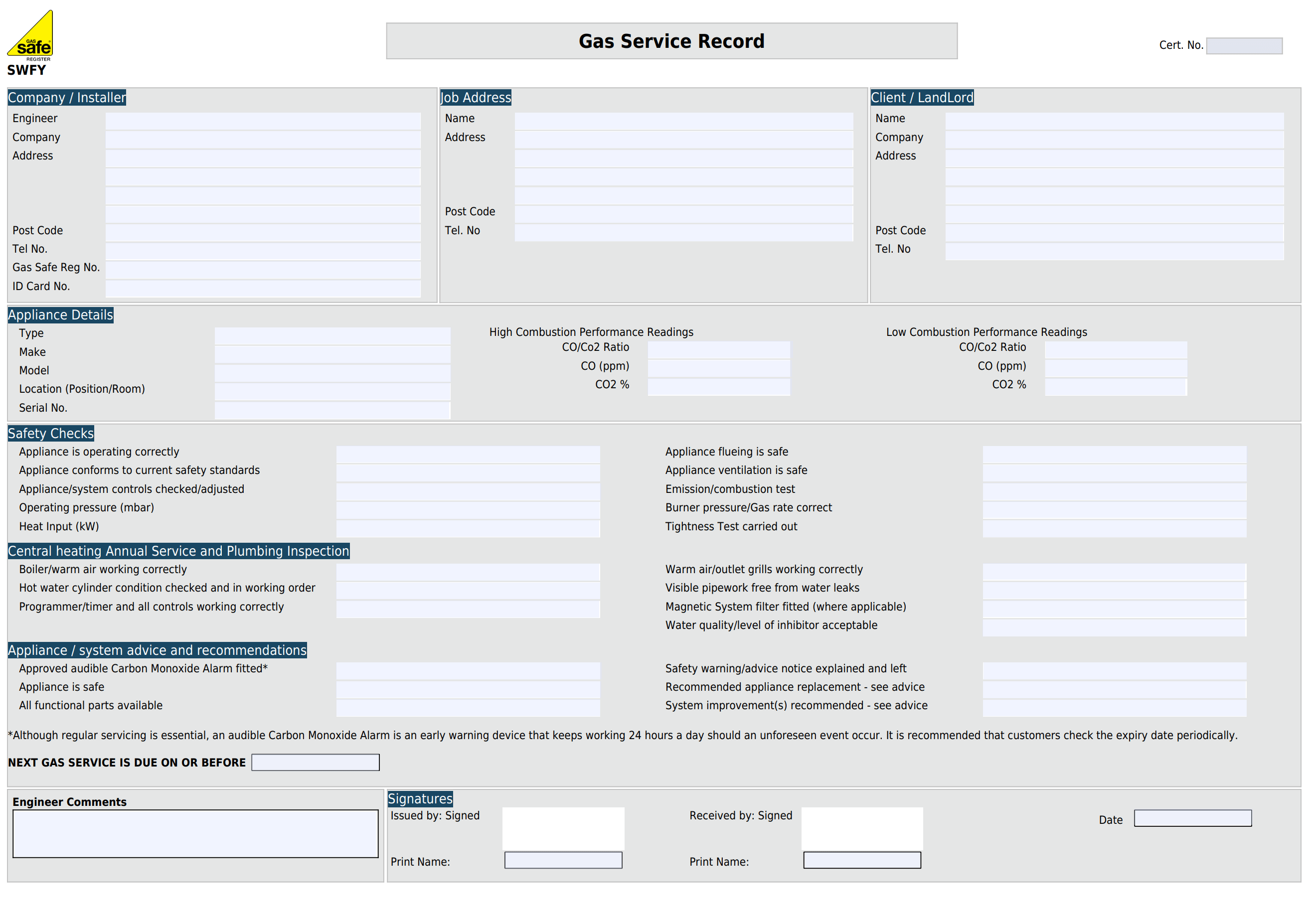Click the Low Combustion CO2 % field

click(x=1115, y=386)
